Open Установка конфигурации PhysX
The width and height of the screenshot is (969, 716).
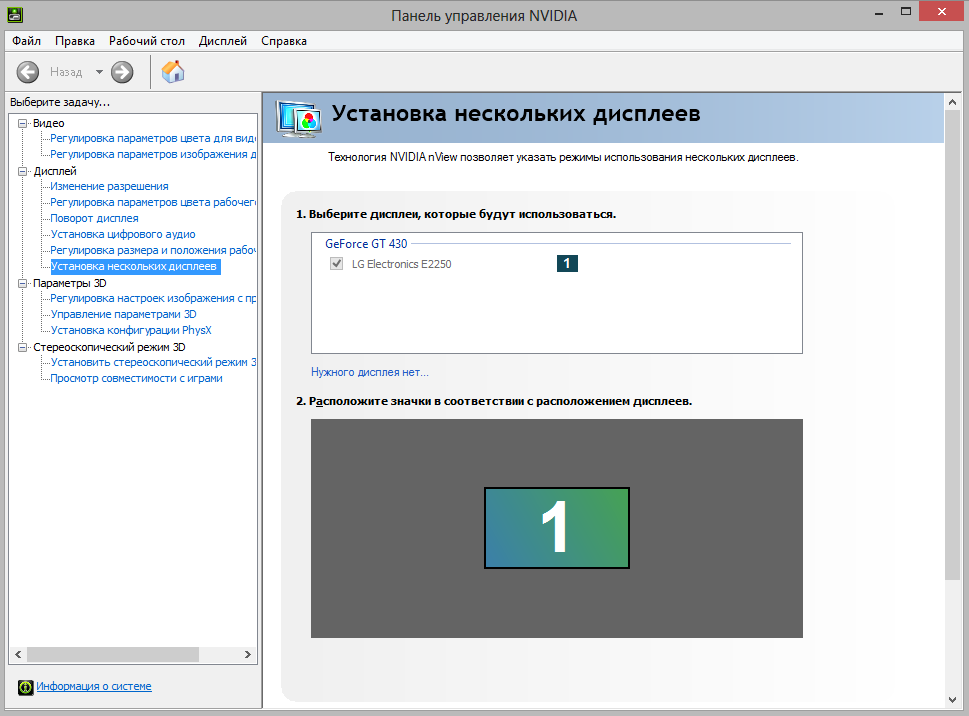131,331
